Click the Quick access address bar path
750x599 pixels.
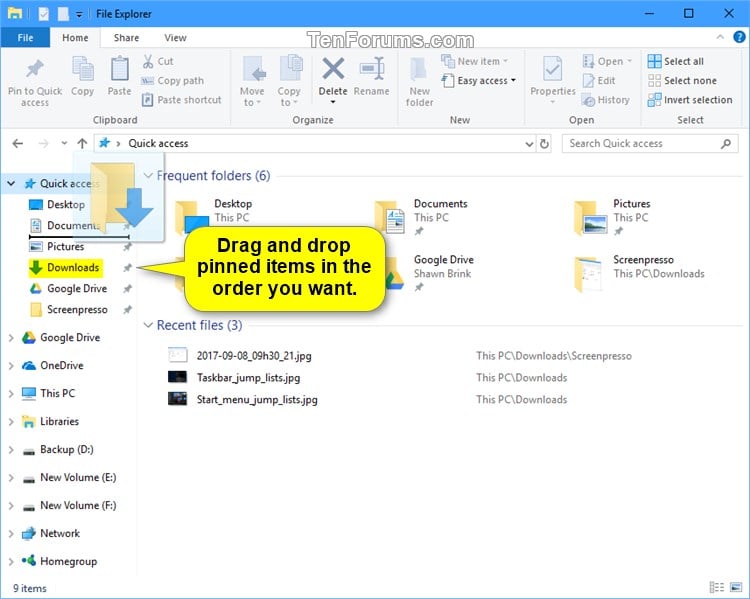coord(158,144)
